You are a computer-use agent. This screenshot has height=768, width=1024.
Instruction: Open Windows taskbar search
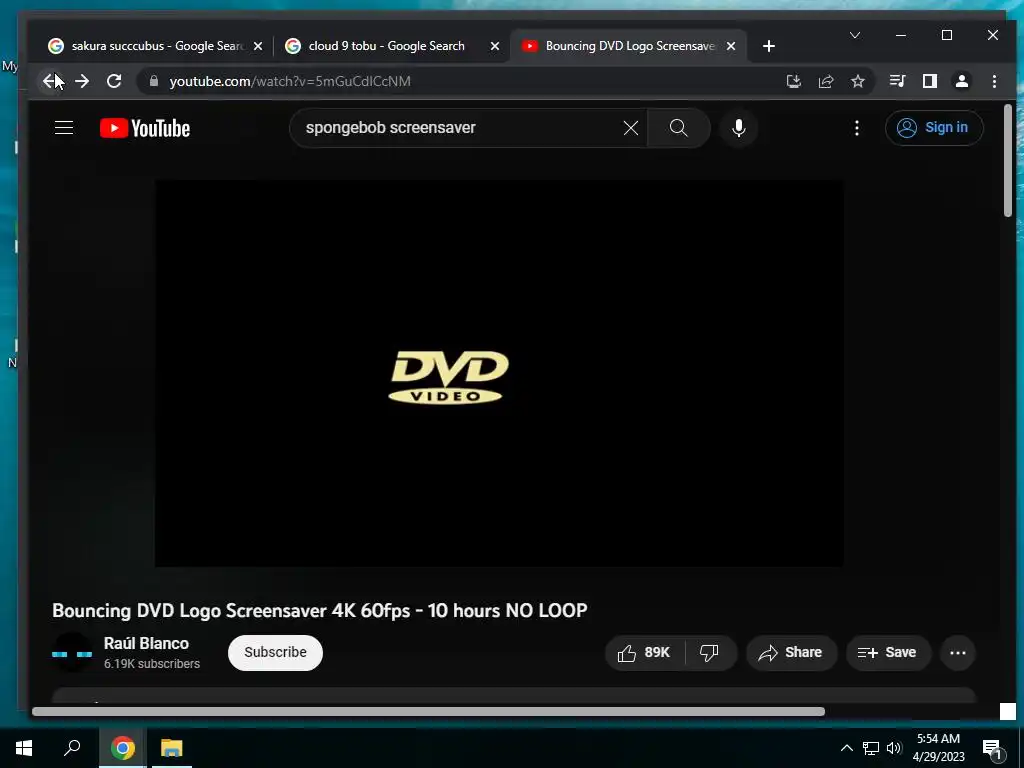pyautogui.click(x=72, y=748)
